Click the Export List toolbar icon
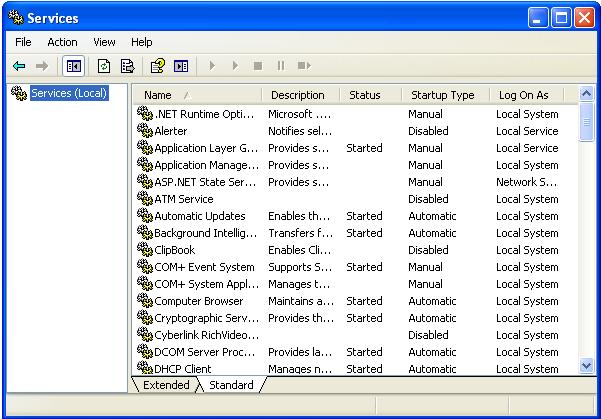 [x=127, y=66]
